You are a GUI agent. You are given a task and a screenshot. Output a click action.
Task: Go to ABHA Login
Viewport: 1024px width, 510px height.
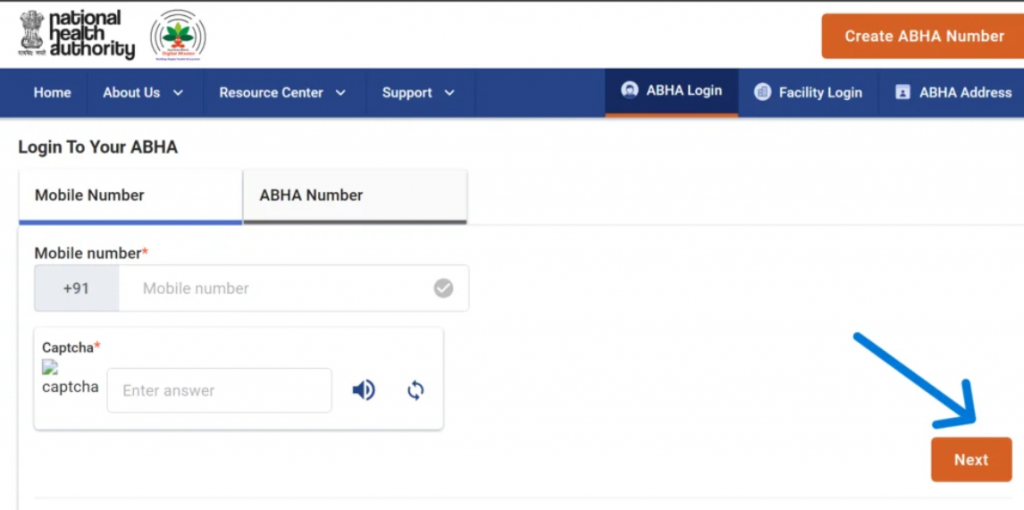(x=671, y=91)
